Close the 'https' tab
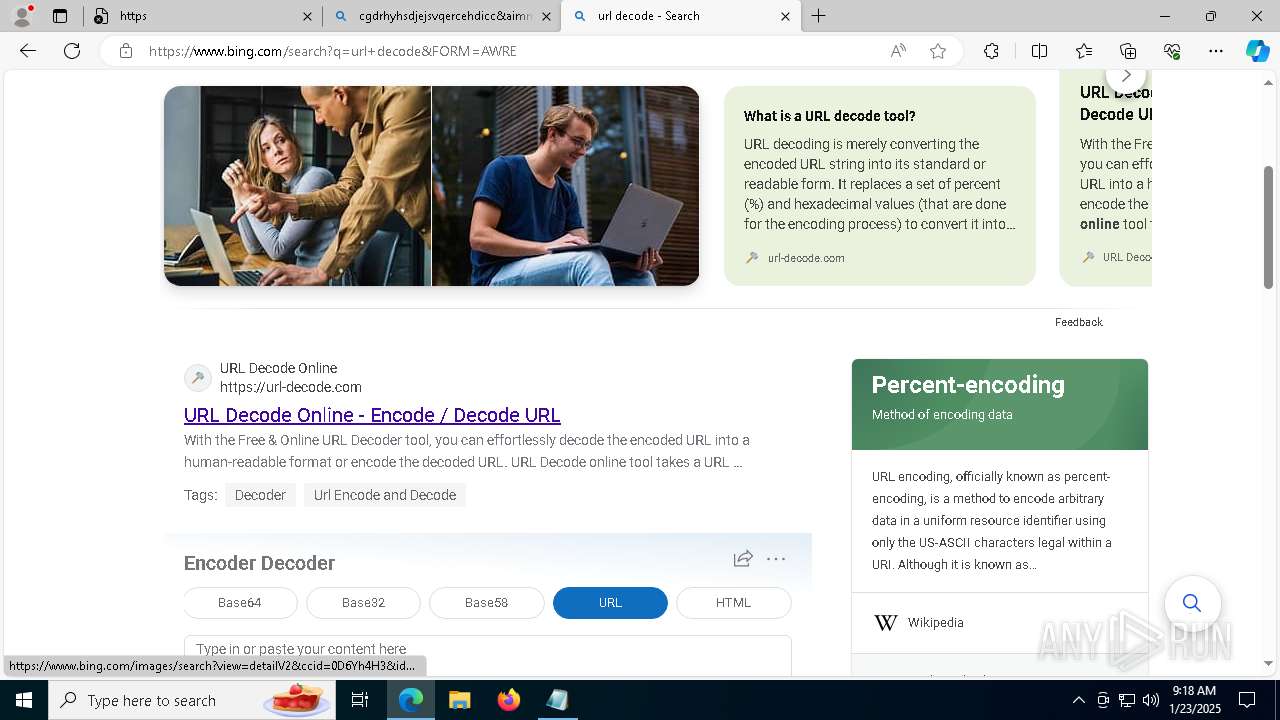The image size is (1280, 720). (x=307, y=16)
